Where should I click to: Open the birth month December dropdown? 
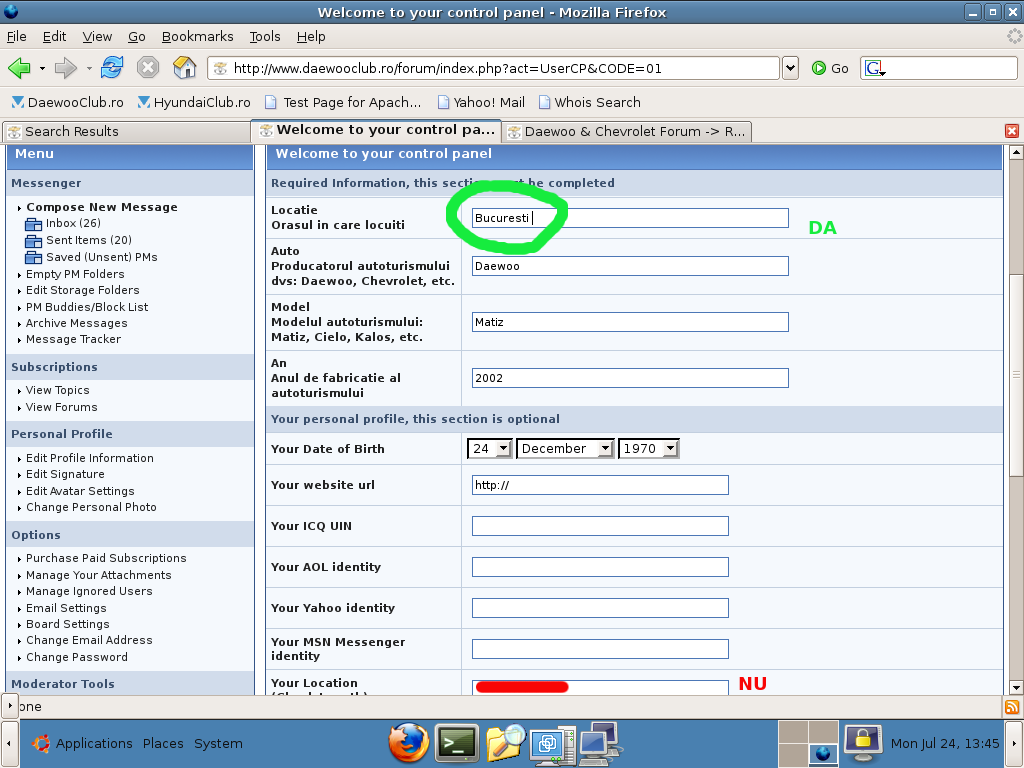pos(565,449)
